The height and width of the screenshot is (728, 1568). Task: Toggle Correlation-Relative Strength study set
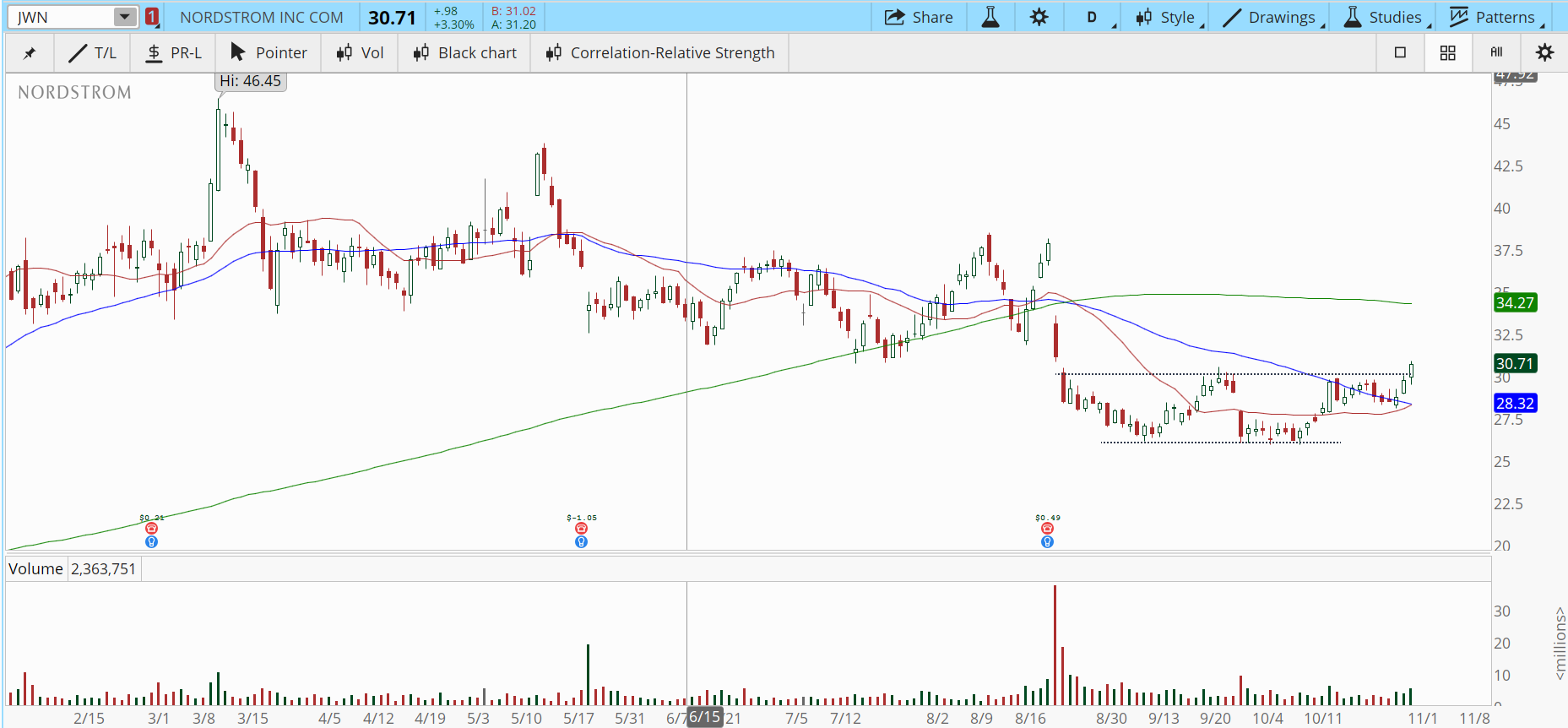[x=660, y=53]
